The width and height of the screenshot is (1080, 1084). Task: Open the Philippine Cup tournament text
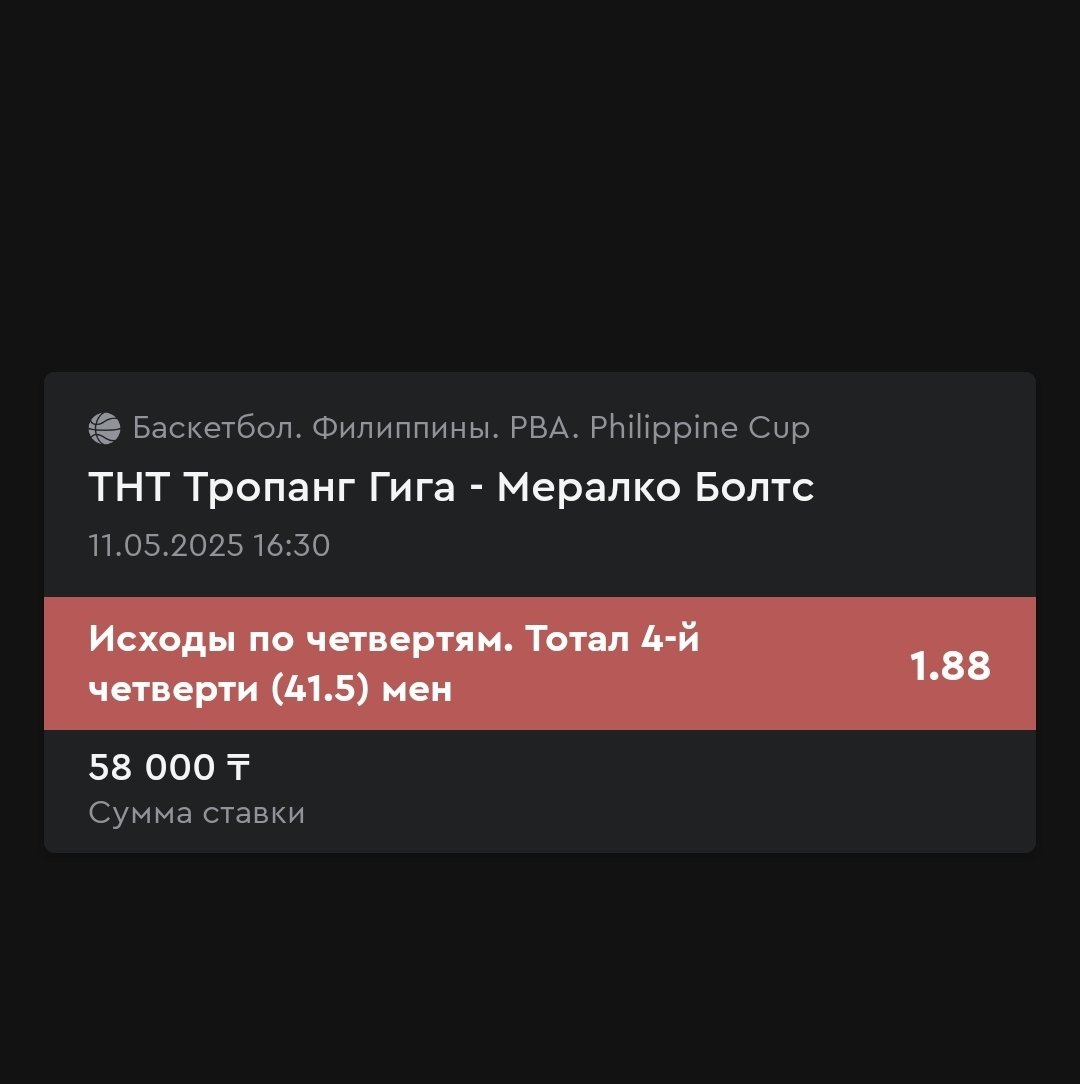(700, 428)
